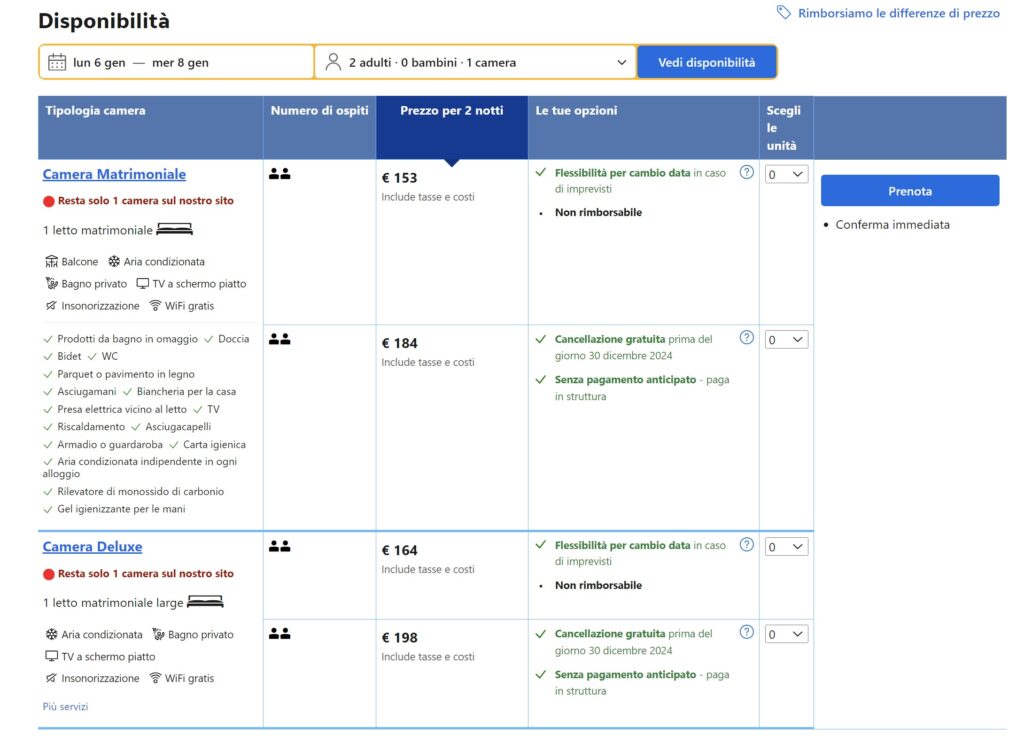Open help icon beside €153 flexibility option
Screen dimensions: 1024x736
coord(746,172)
